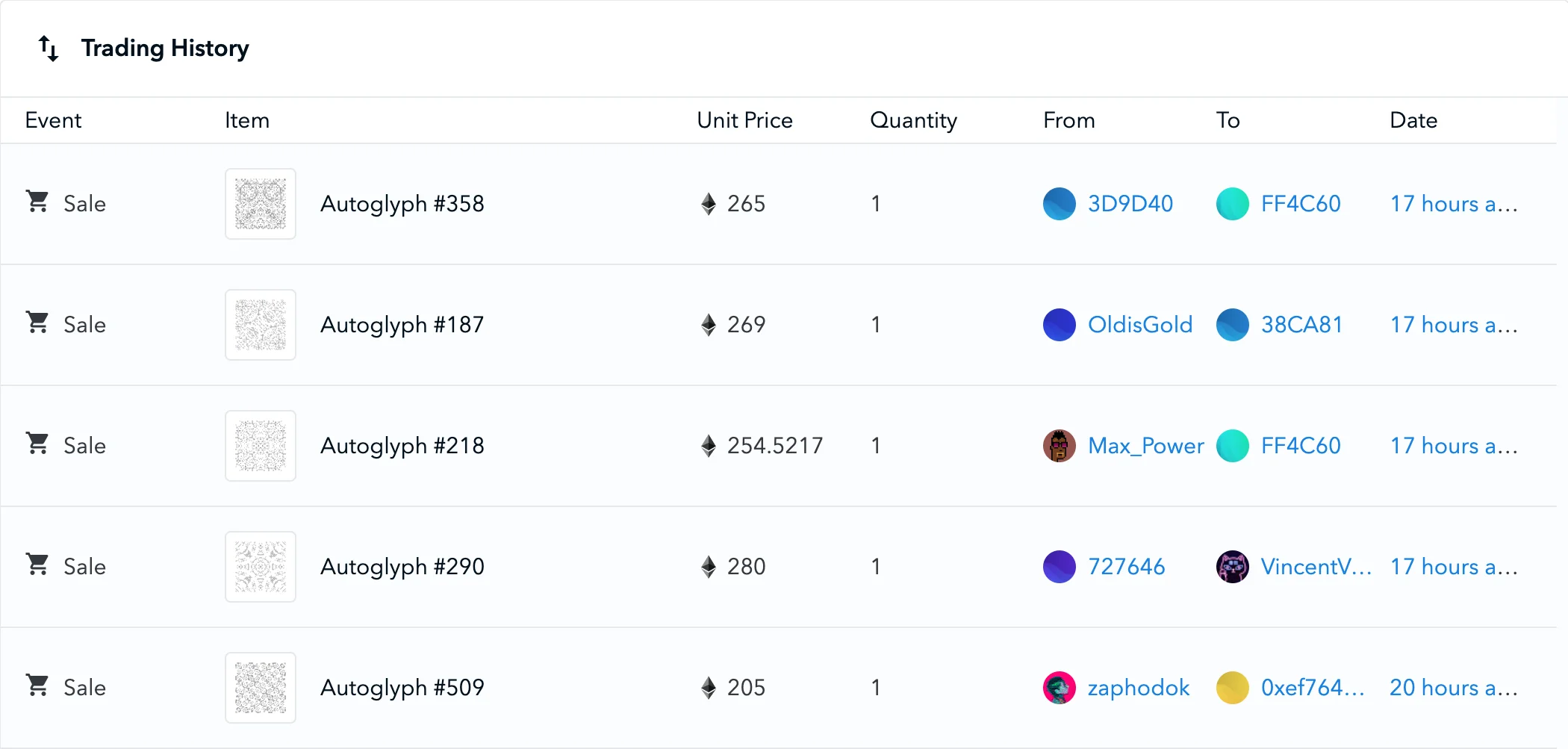Open the Autoglyph #187 item name
Image resolution: width=1568 pixels, height=749 pixels.
click(402, 325)
